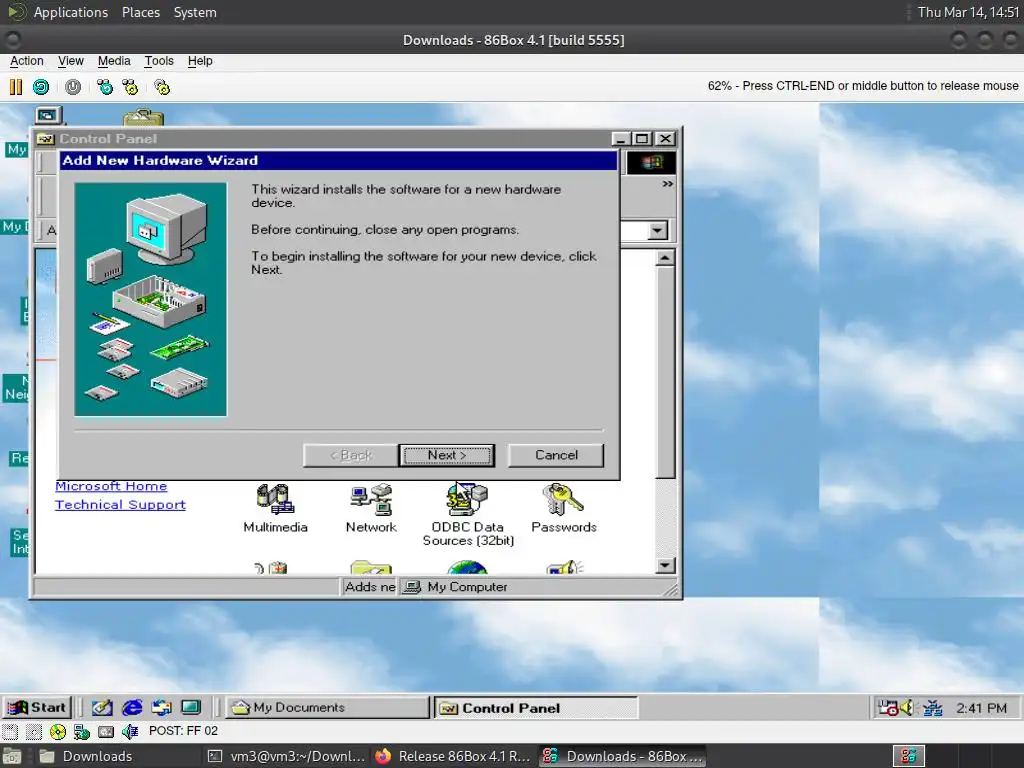Screen dimensions: 1024x768
Task: Click the host show desktop icon
Action: point(12,757)
